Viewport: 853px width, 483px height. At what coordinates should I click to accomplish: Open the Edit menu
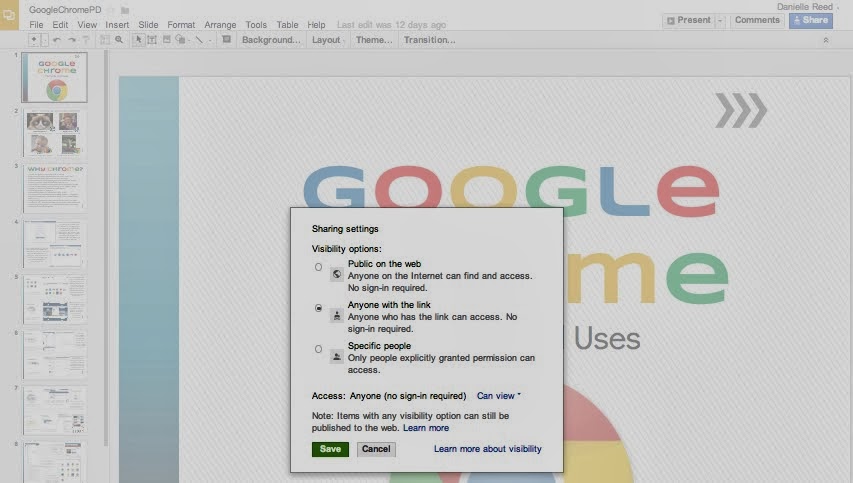pos(60,24)
